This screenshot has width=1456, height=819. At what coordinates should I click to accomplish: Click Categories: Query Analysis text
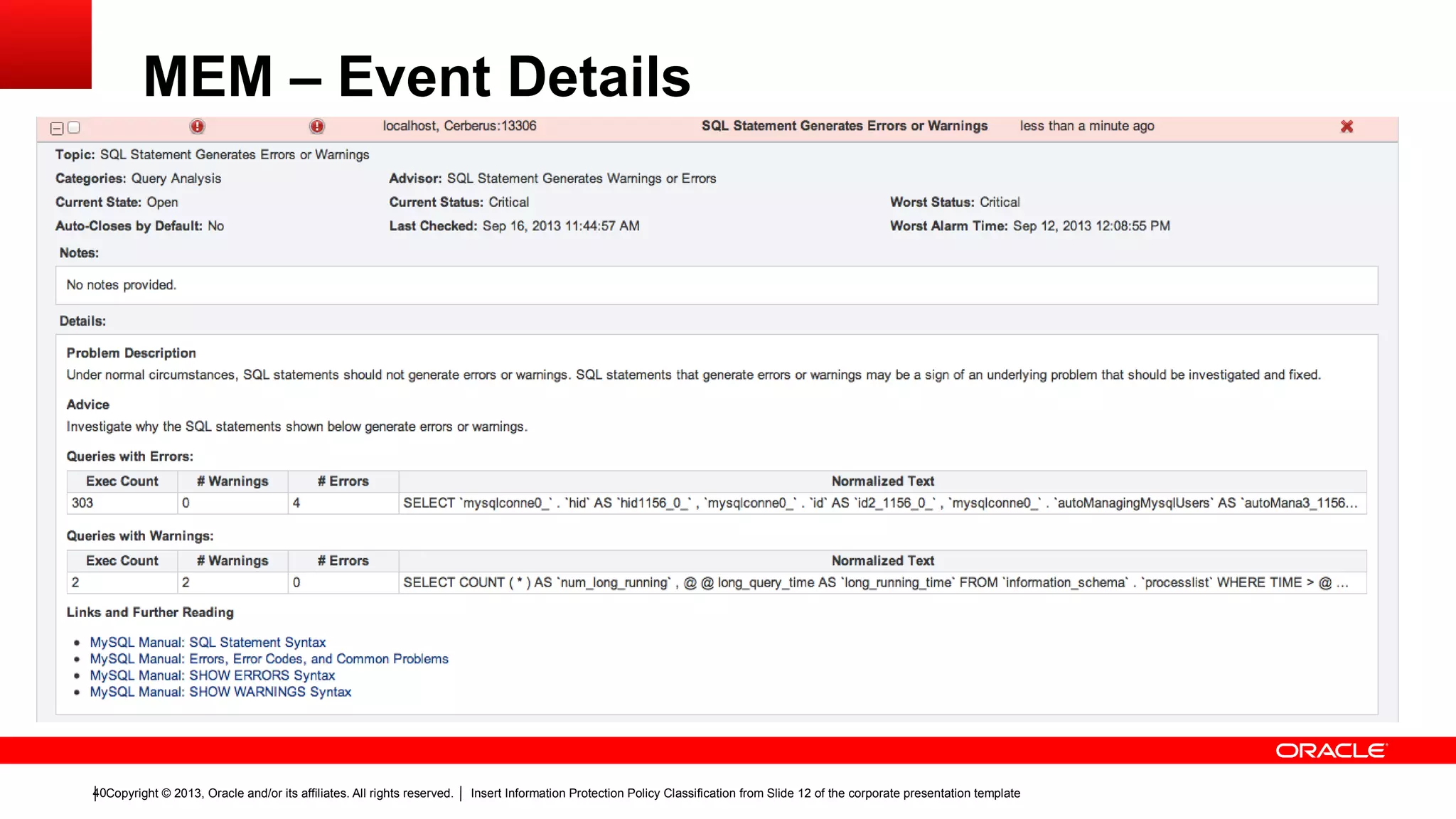coord(139,178)
